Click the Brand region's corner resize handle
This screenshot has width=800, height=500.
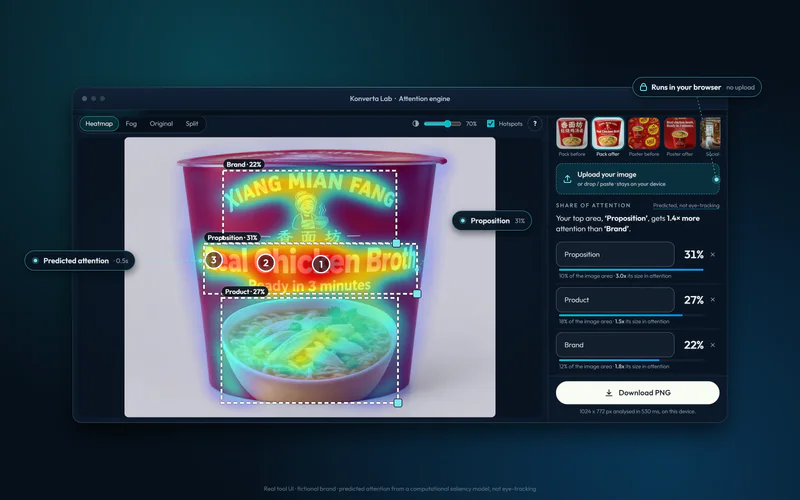tap(396, 243)
